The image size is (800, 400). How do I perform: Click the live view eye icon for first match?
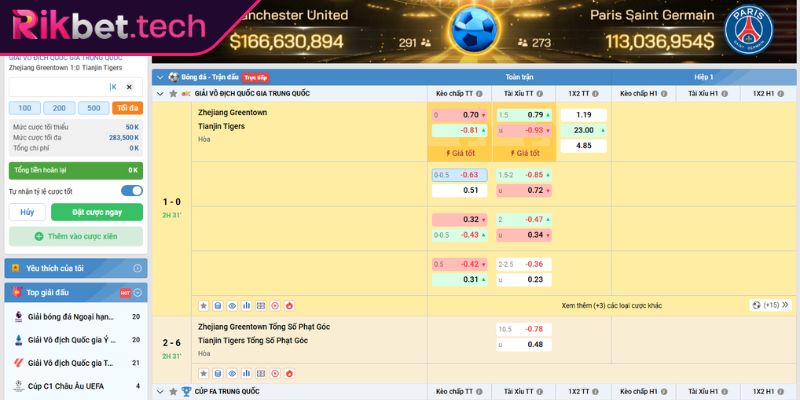coord(232,305)
